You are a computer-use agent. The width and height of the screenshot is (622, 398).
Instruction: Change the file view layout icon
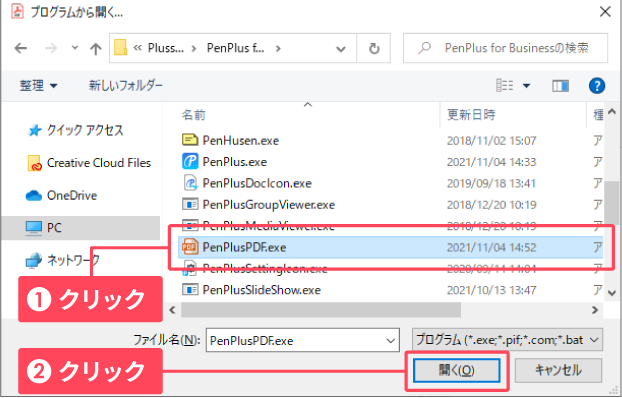click(x=505, y=85)
